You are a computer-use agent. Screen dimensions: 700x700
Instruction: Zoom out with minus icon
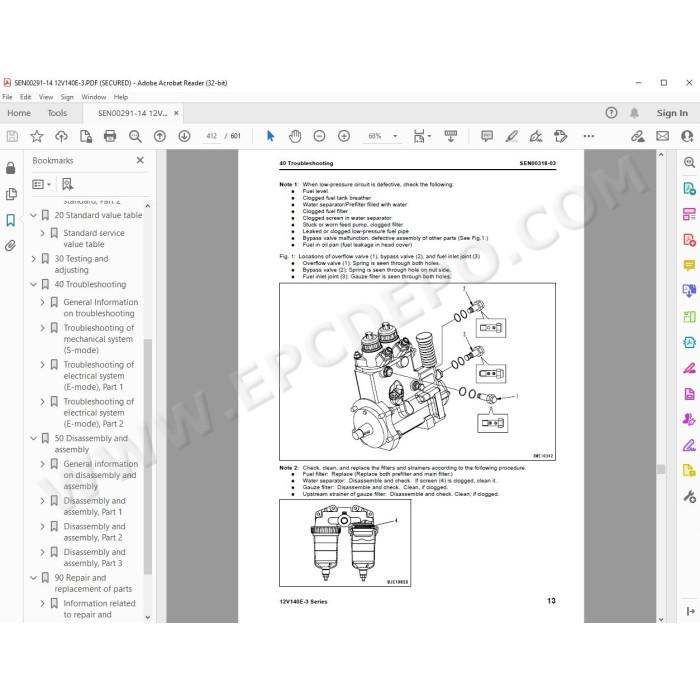319,136
